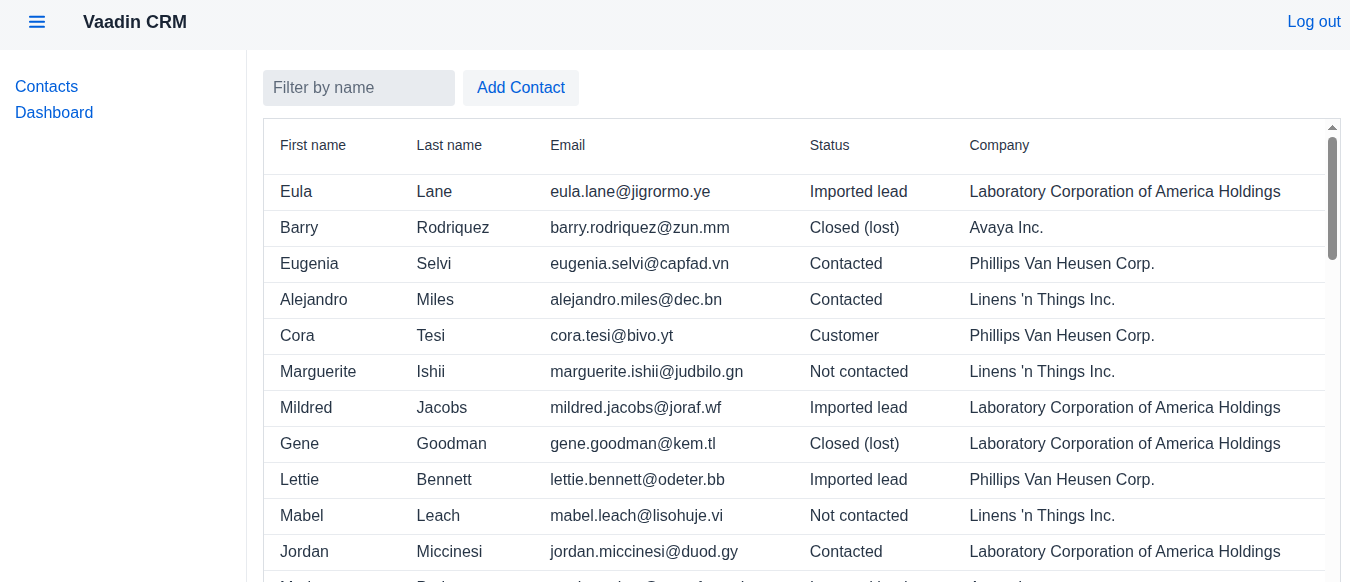
Task: Go to the Dashboard view
Action: (x=54, y=113)
